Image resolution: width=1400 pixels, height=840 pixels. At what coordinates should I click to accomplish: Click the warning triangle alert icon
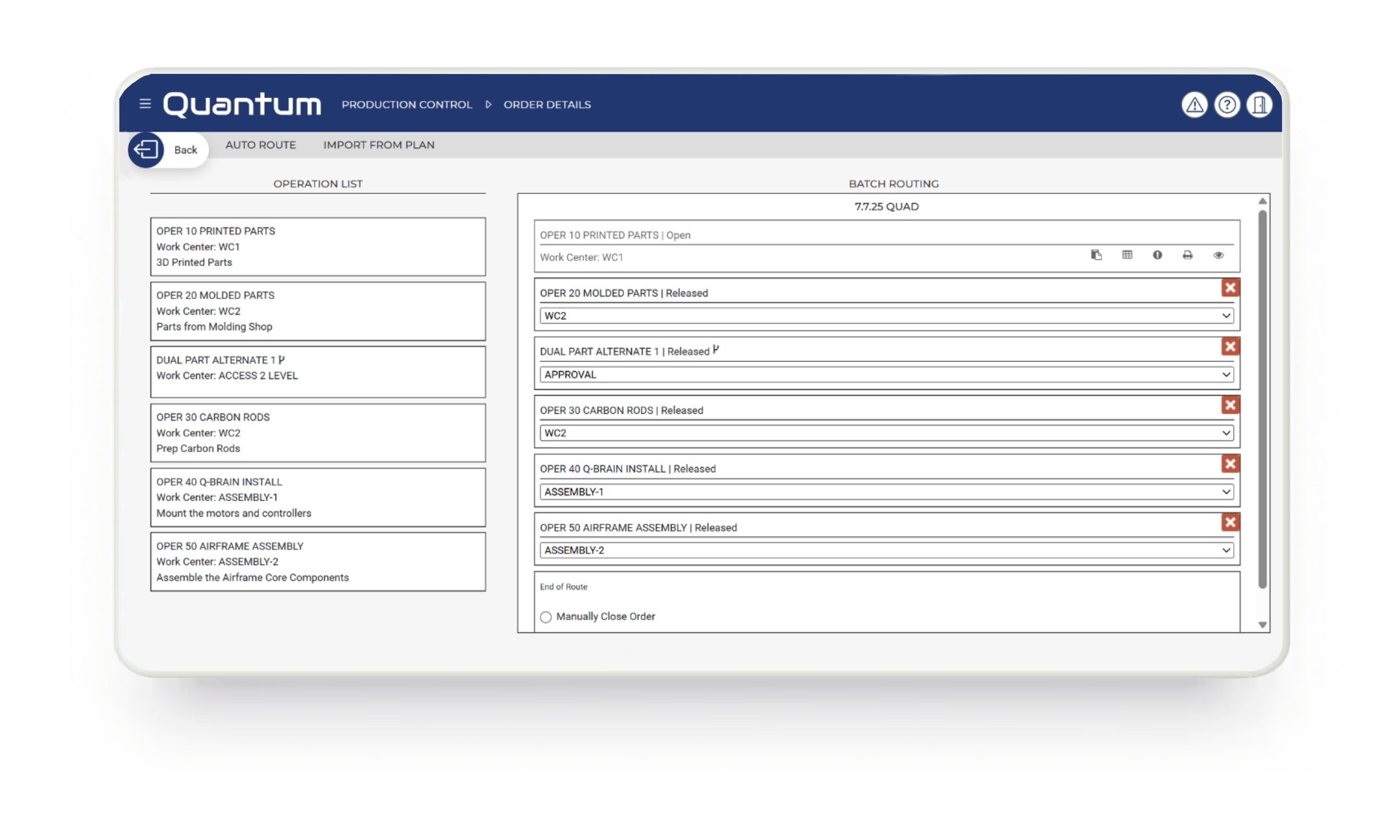1194,104
